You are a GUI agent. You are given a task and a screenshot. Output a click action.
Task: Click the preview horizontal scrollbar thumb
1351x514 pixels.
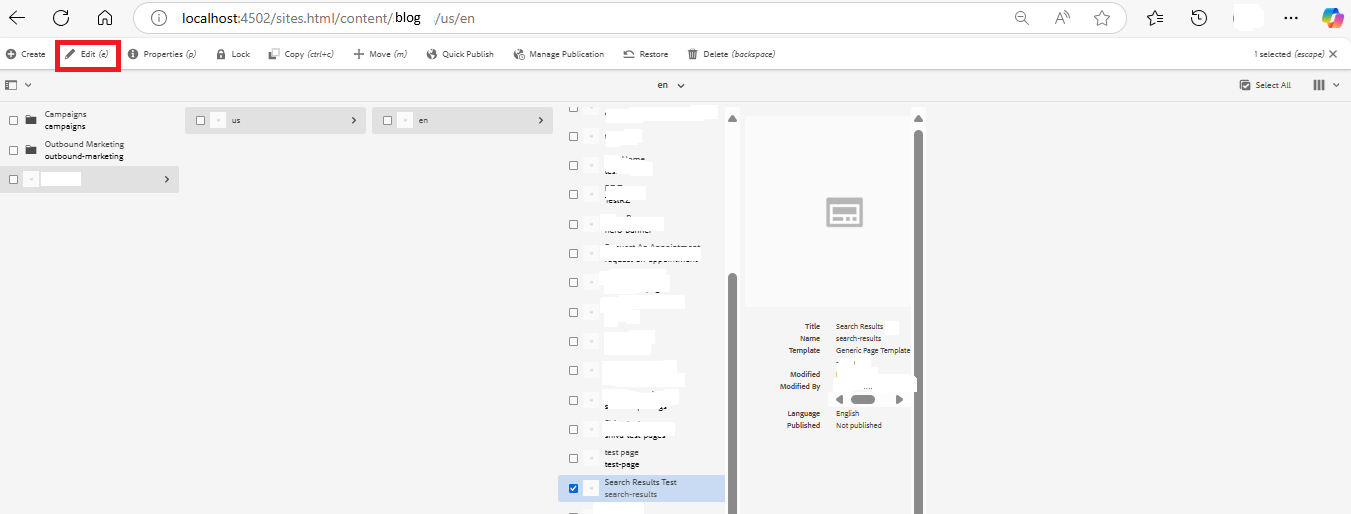862,399
